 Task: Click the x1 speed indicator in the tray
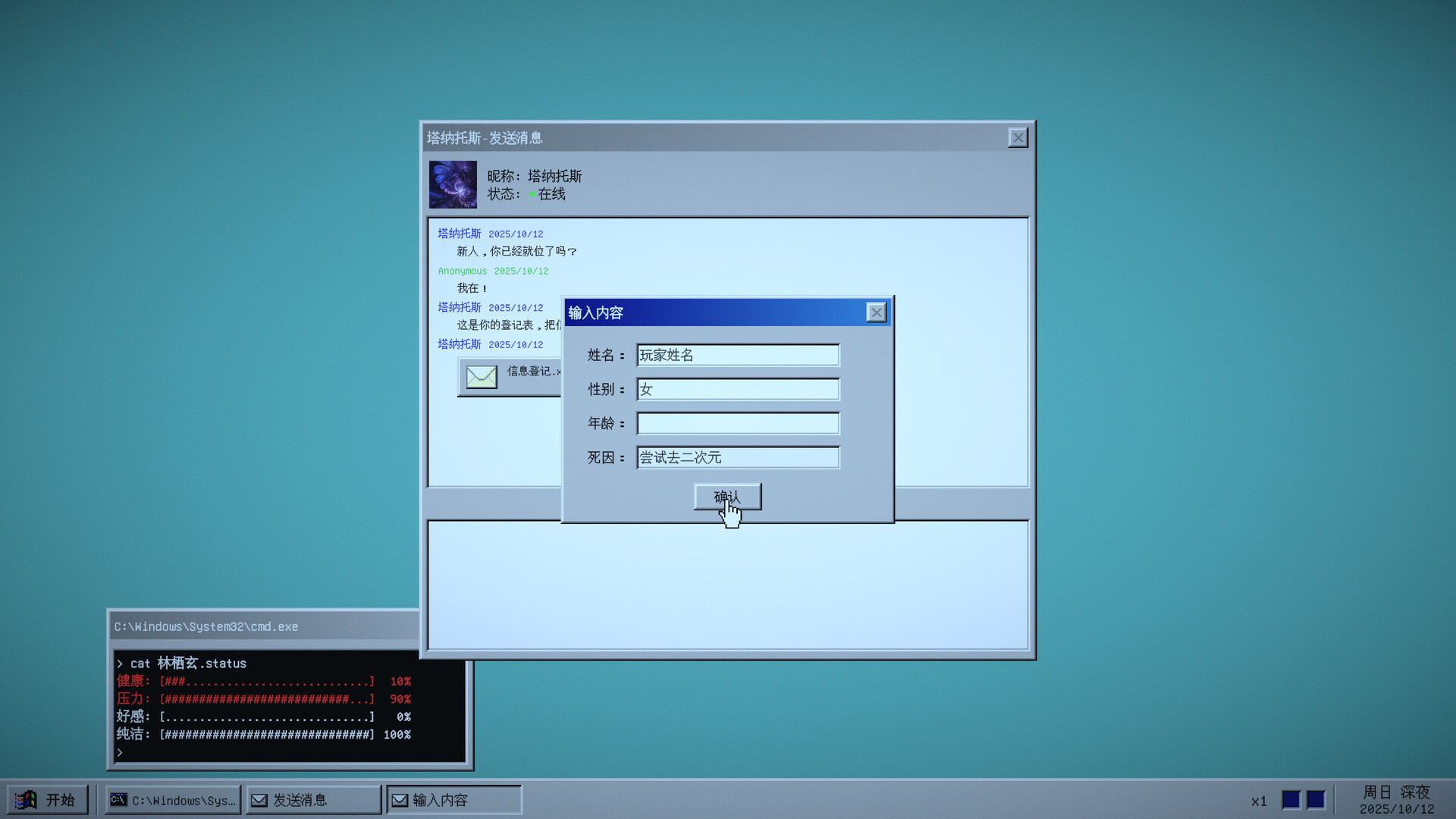pos(1259,801)
